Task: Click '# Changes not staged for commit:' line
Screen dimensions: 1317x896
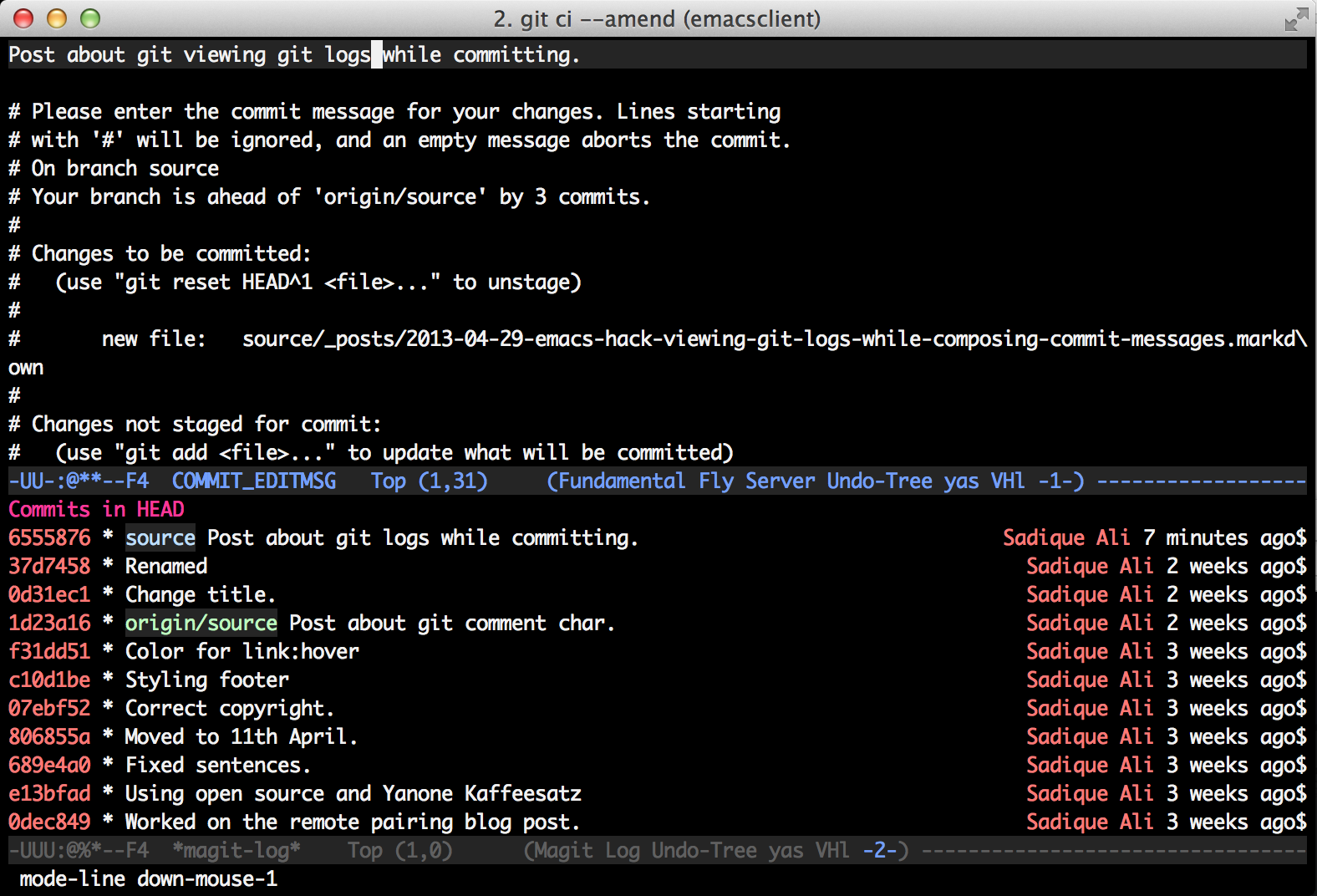Action: [x=195, y=424]
